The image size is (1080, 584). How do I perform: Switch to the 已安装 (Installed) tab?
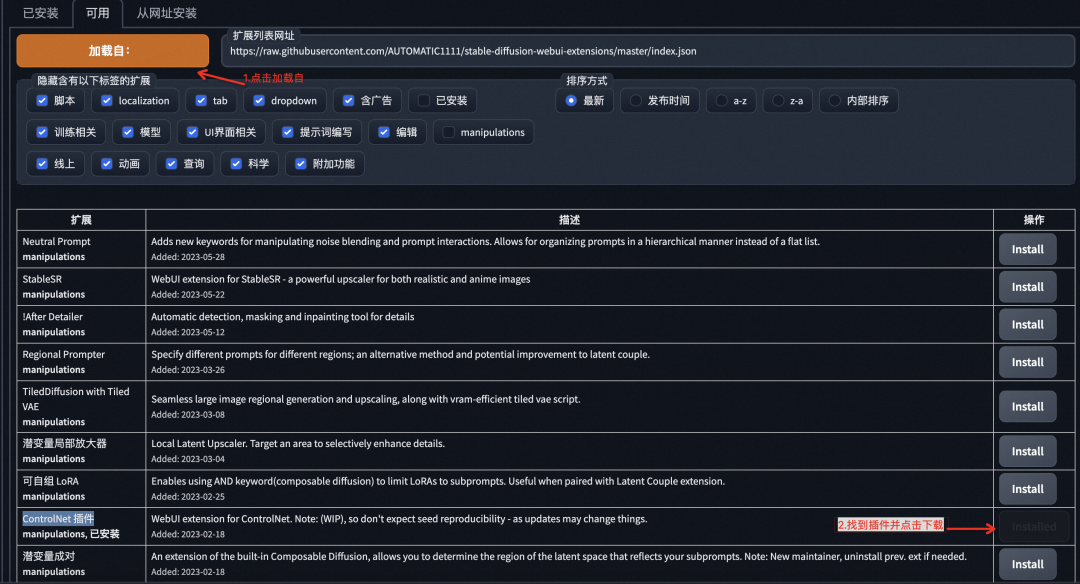point(39,14)
